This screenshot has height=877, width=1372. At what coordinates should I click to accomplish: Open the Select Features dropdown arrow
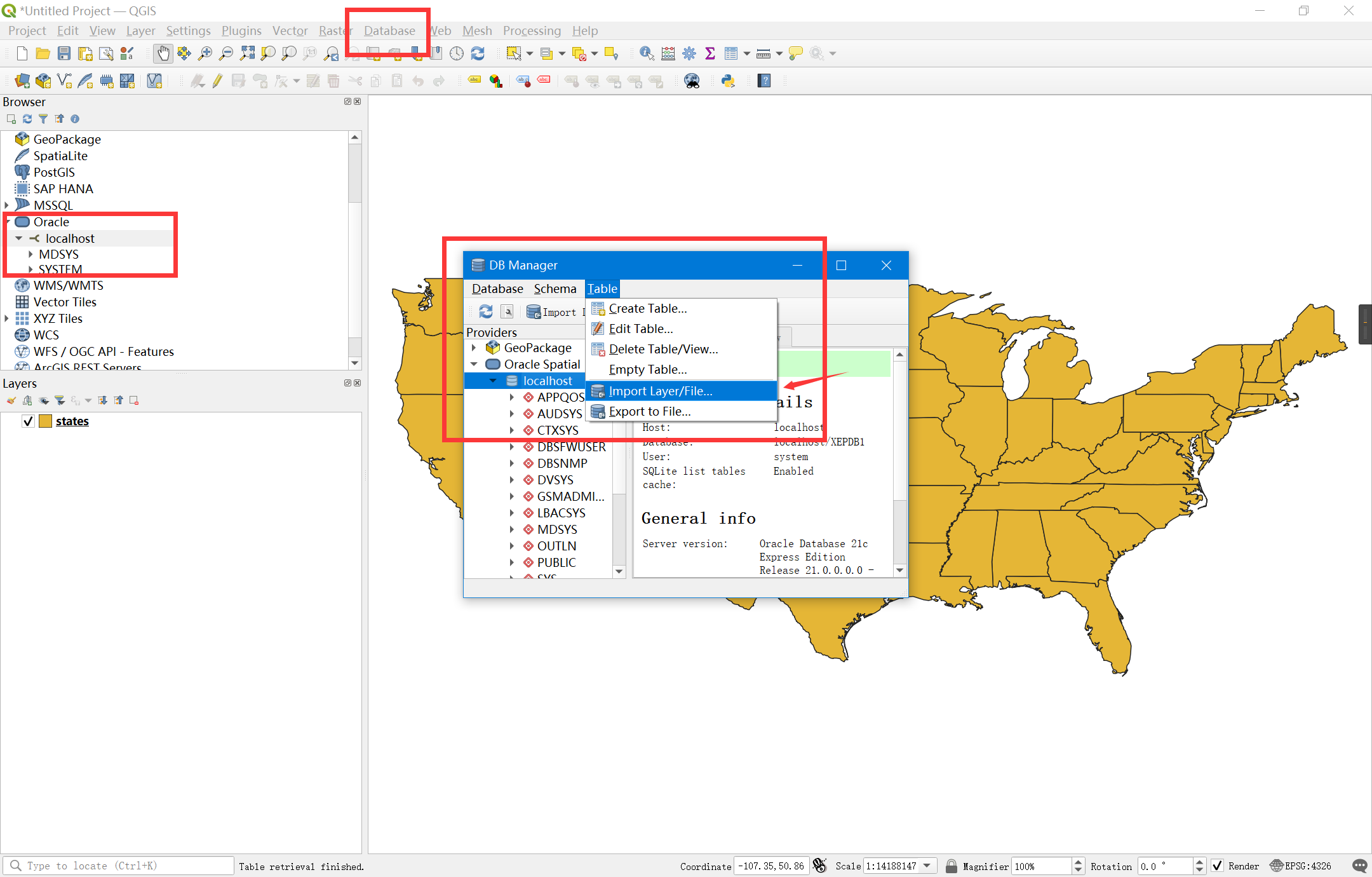click(x=530, y=53)
